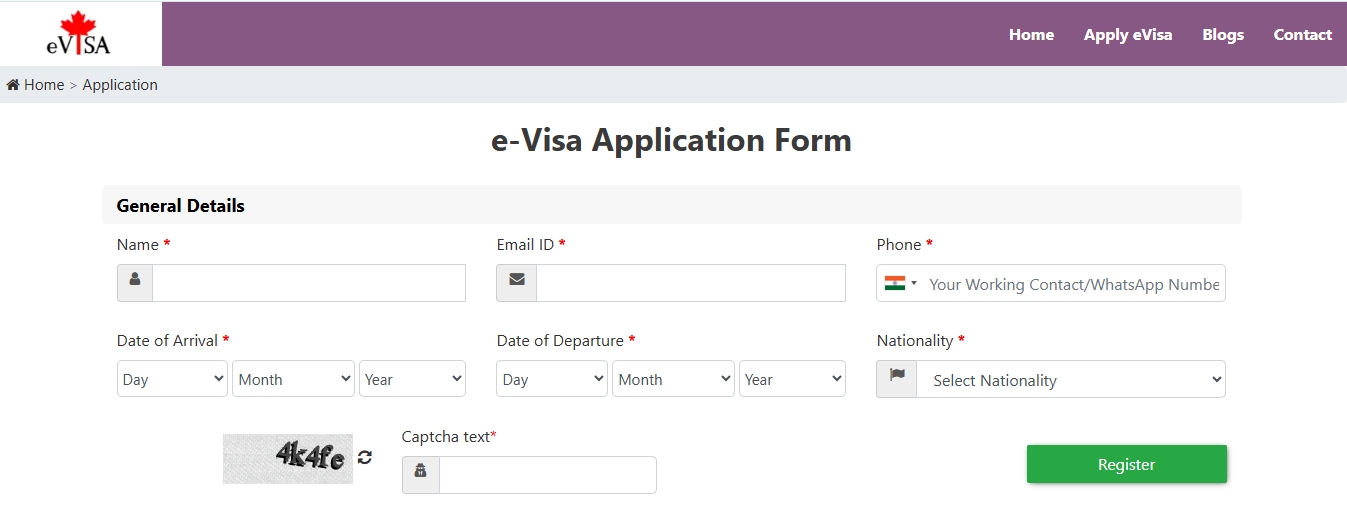Click the envelope icon beside Email field

516,283
